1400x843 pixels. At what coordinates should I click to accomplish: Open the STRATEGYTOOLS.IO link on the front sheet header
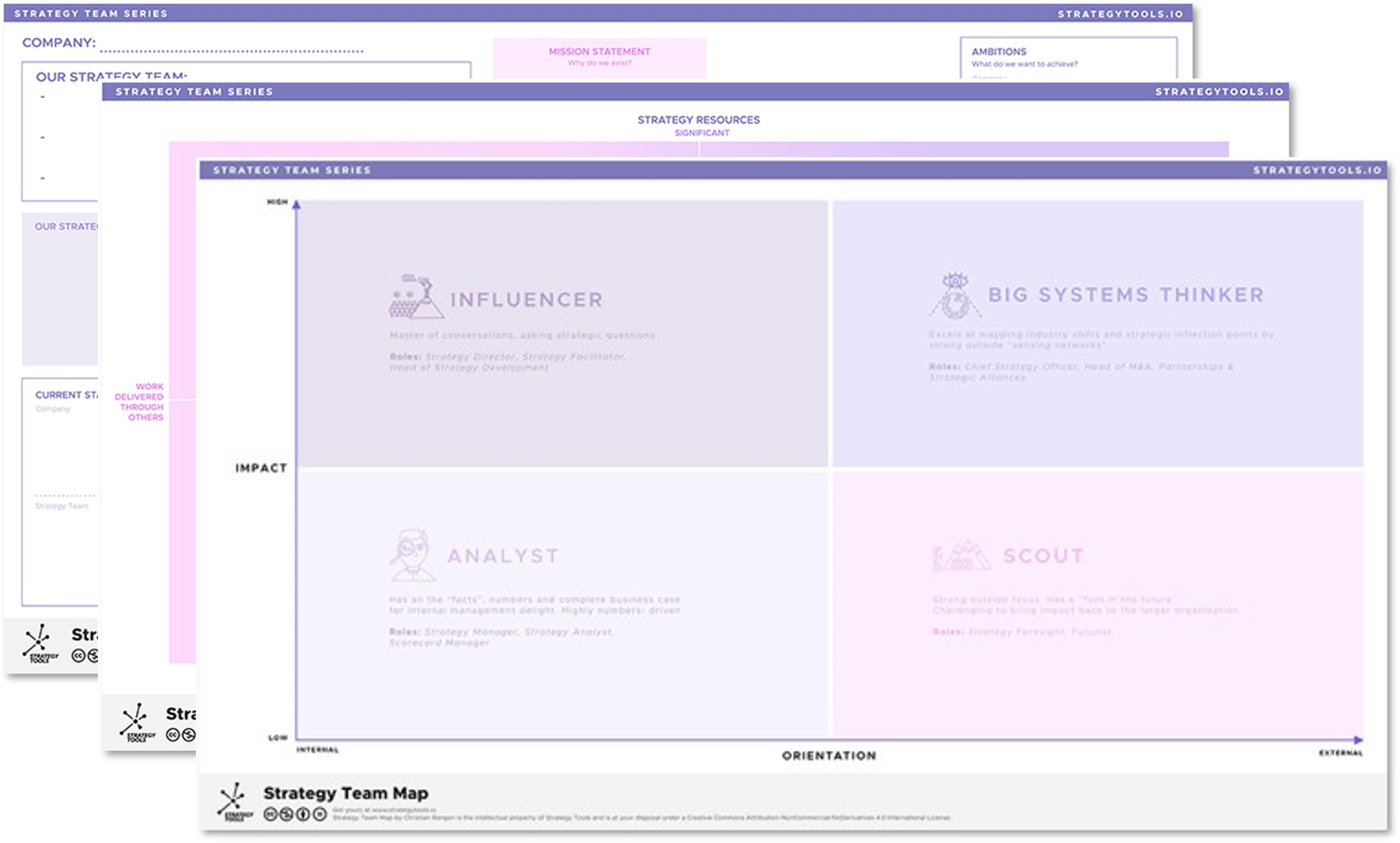click(x=1317, y=171)
